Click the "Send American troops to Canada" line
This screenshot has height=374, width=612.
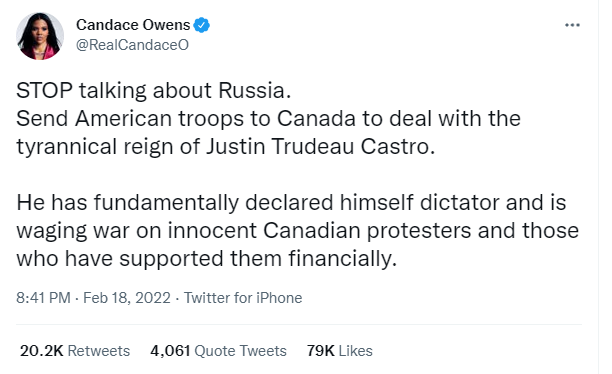point(269,118)
